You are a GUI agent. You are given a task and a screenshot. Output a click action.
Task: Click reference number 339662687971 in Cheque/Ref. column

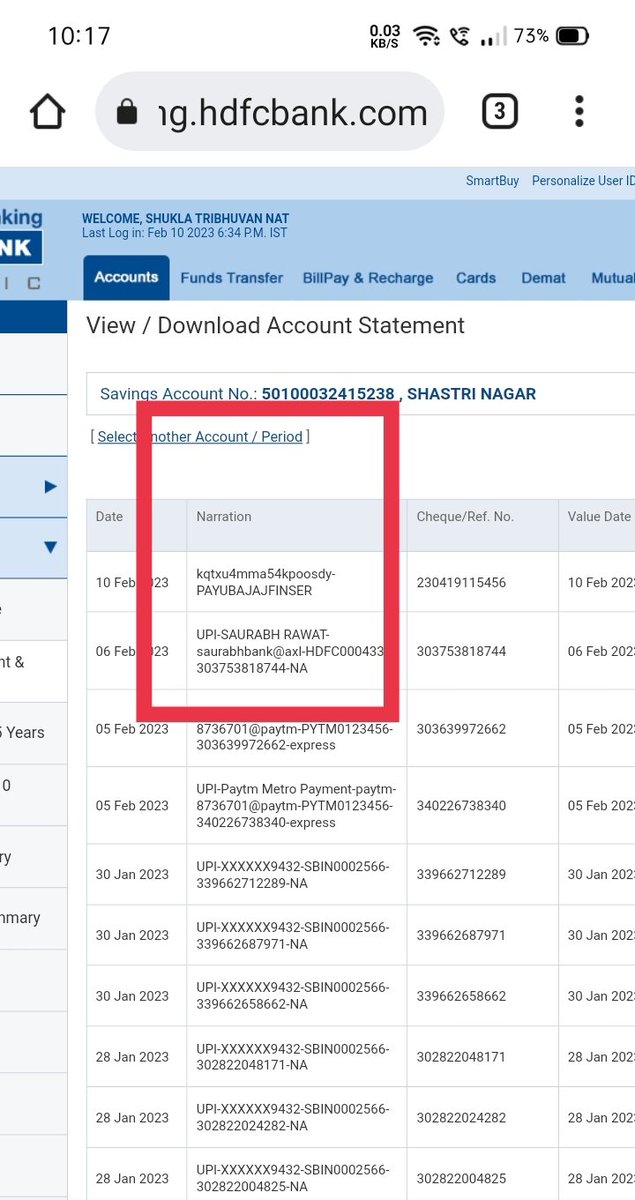462,935
